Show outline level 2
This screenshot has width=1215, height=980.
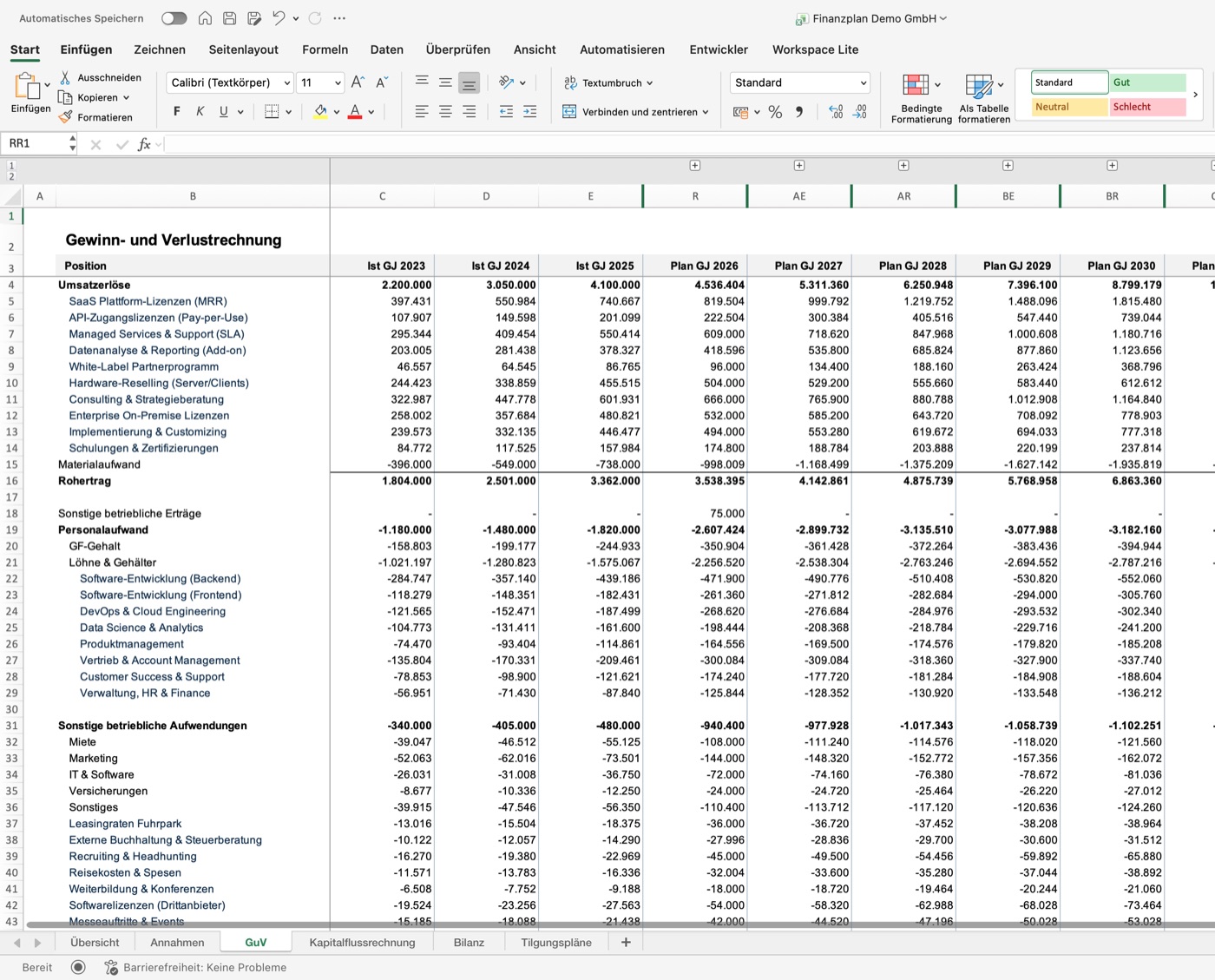11,176
